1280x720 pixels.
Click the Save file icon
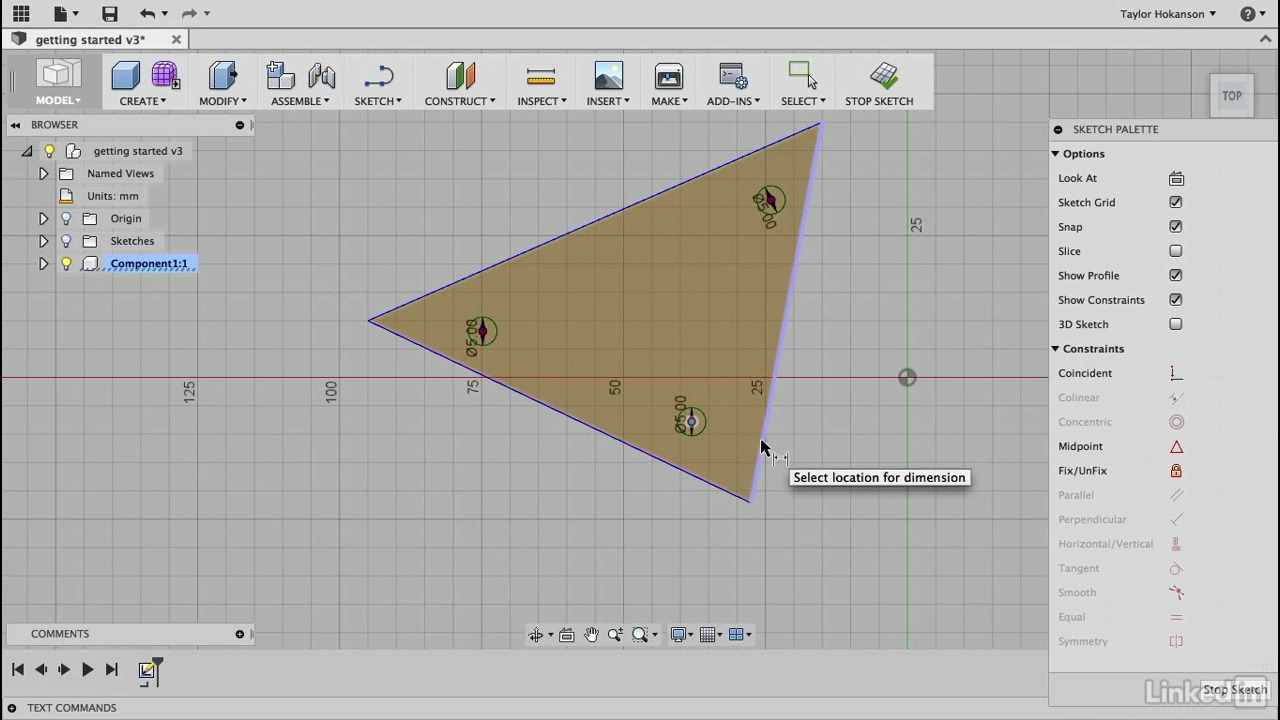110,14
